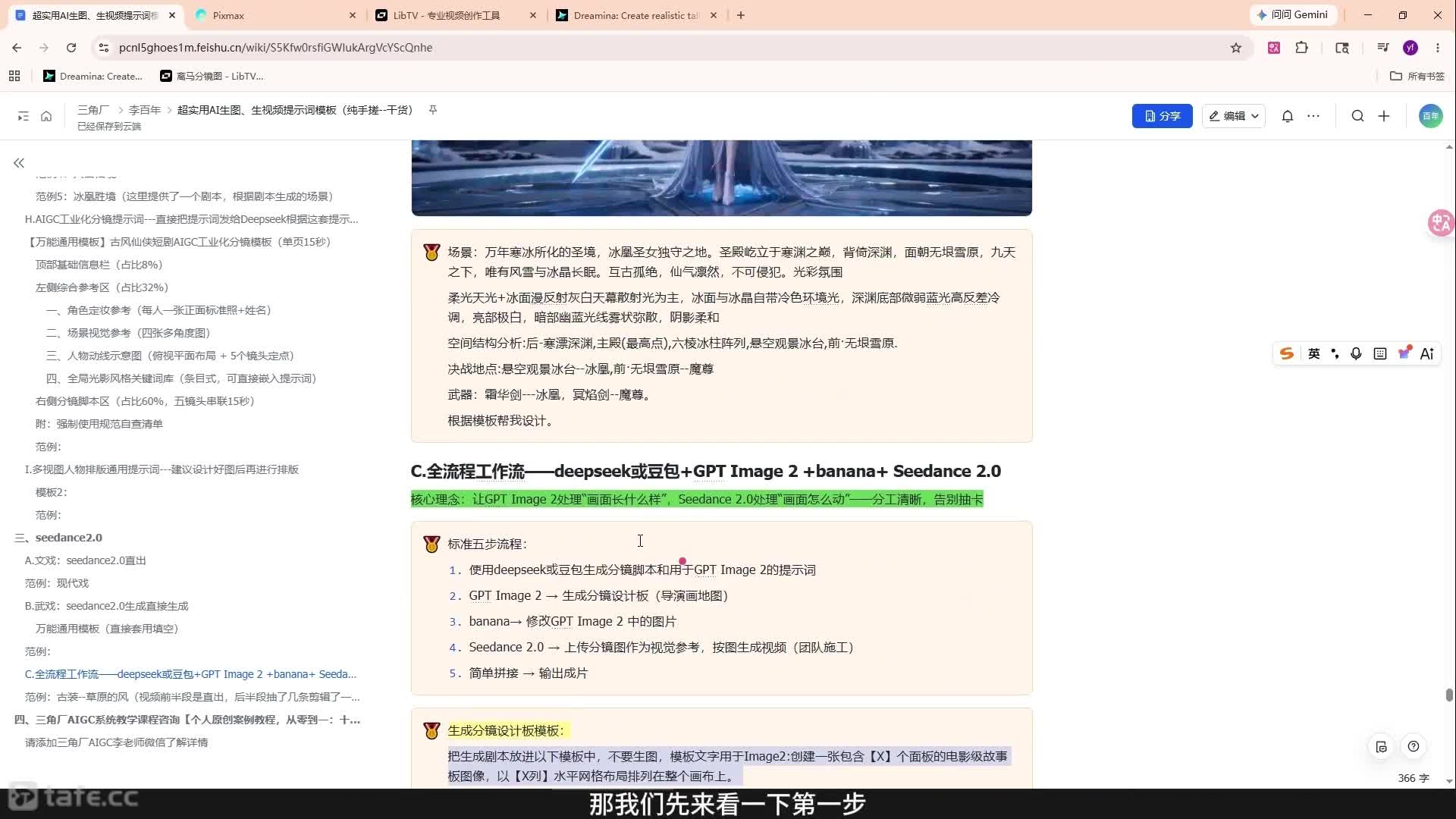Open Chrome three-dot menu
This screenshot has height=819, width=1456.
tap(1438, 48)
